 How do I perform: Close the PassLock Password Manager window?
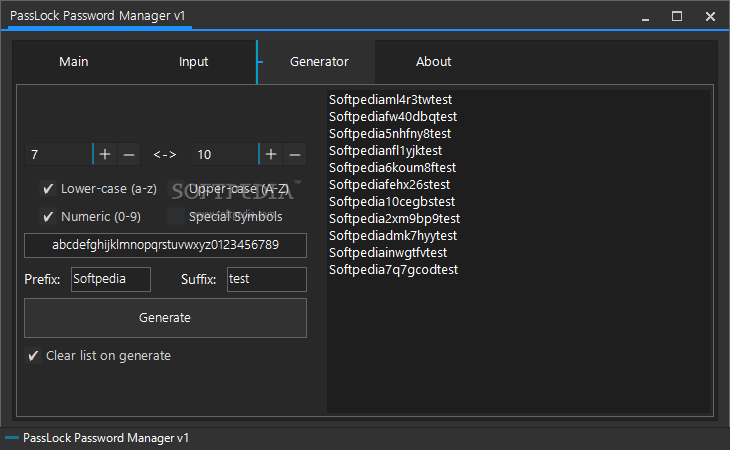click(710, 16)
